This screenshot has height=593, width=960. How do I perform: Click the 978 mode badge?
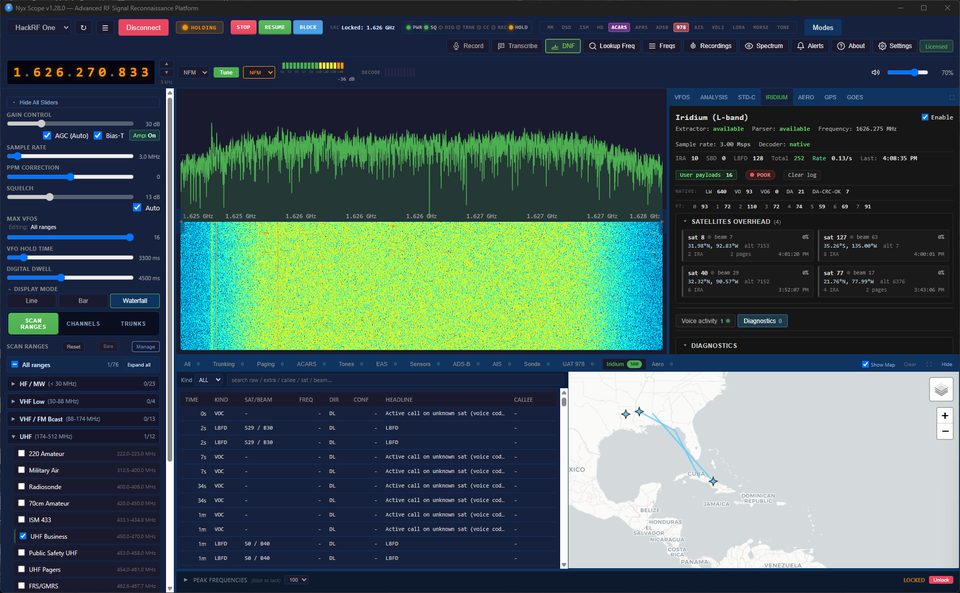pyautogui.click(x=681, y=28)
